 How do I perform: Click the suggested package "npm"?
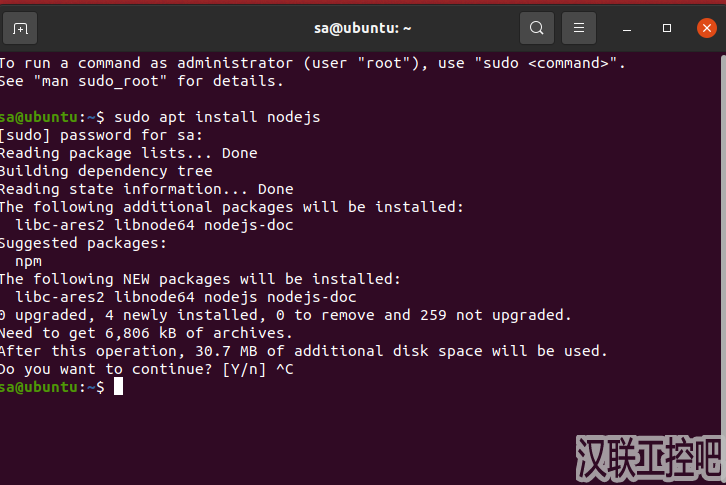click(29, 261)
